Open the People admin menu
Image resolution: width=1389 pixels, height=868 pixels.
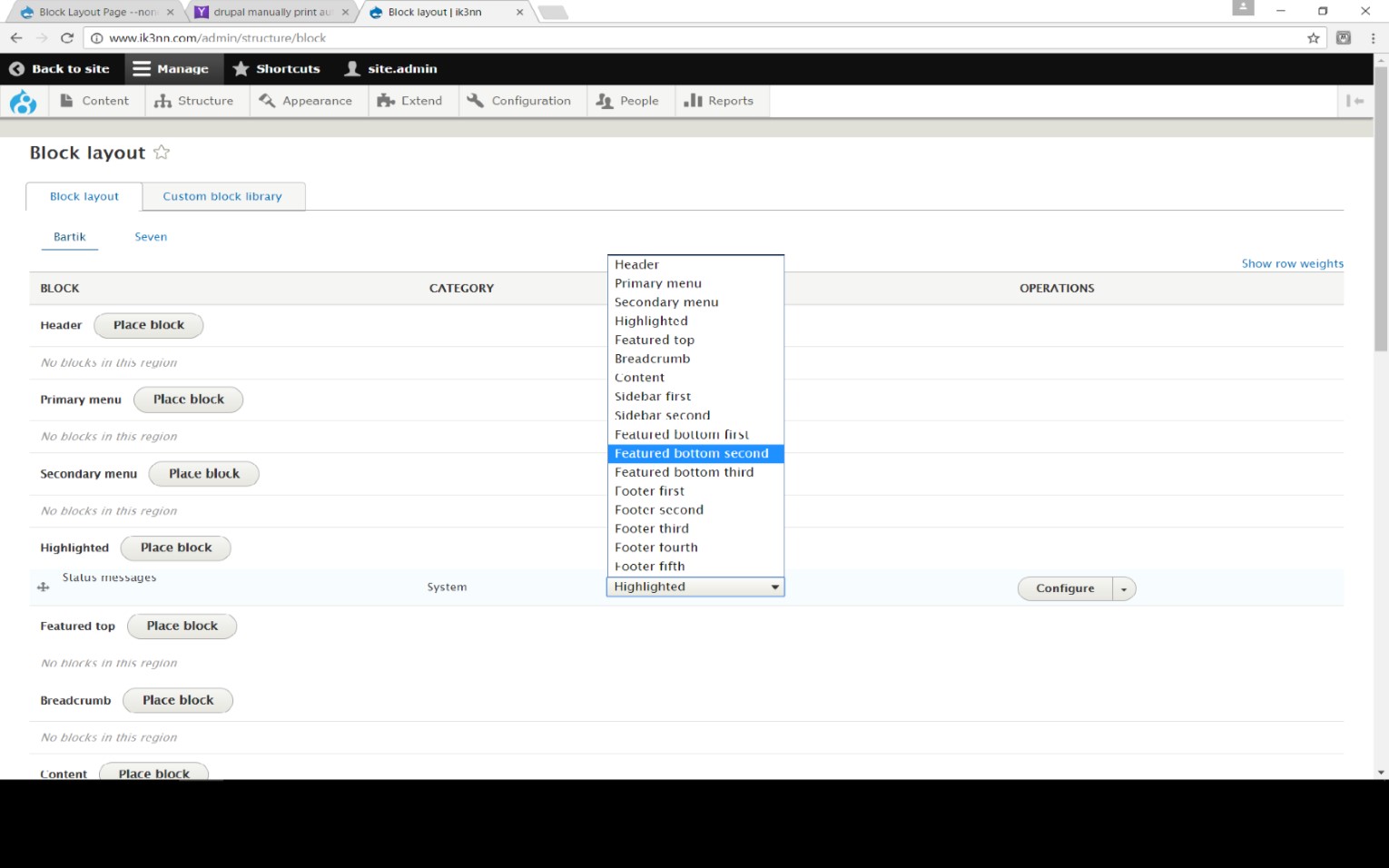(x=627, y=101)
